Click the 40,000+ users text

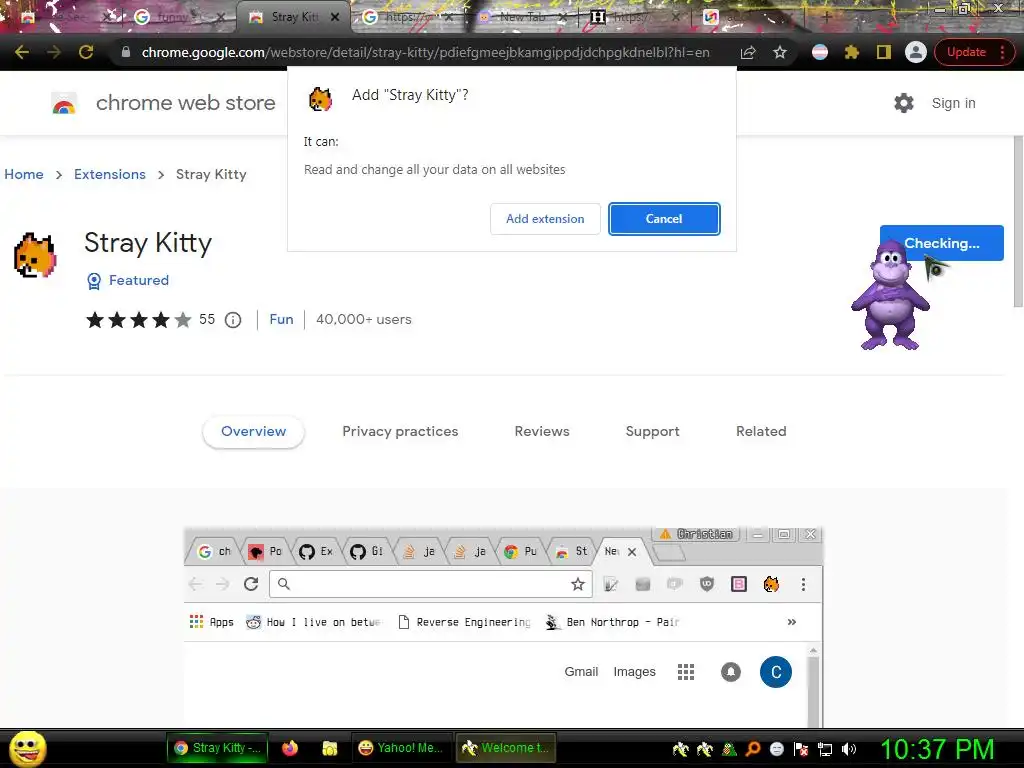(364, 319)
